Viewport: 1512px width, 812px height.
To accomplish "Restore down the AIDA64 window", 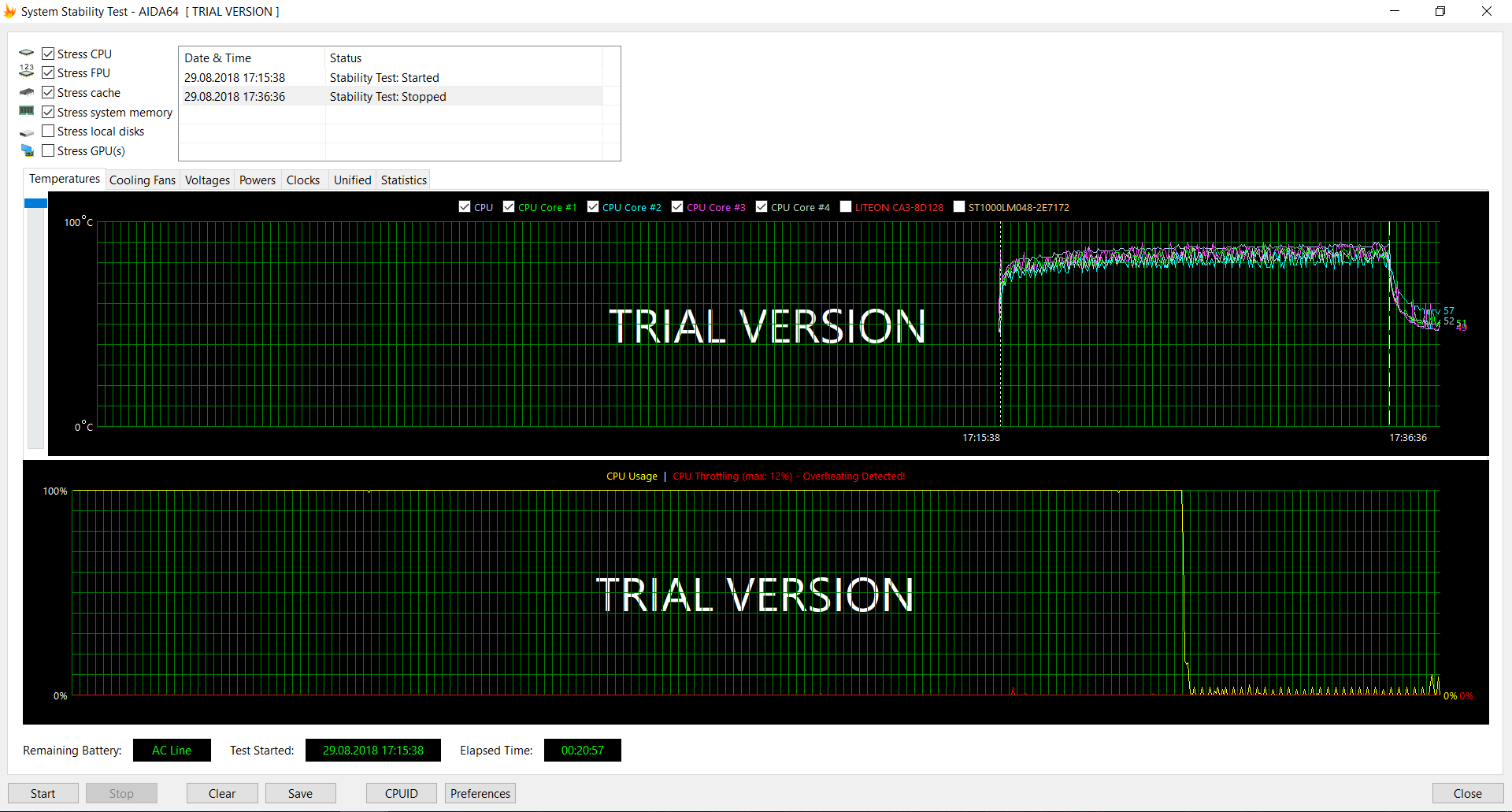I will pos(1440,11).
